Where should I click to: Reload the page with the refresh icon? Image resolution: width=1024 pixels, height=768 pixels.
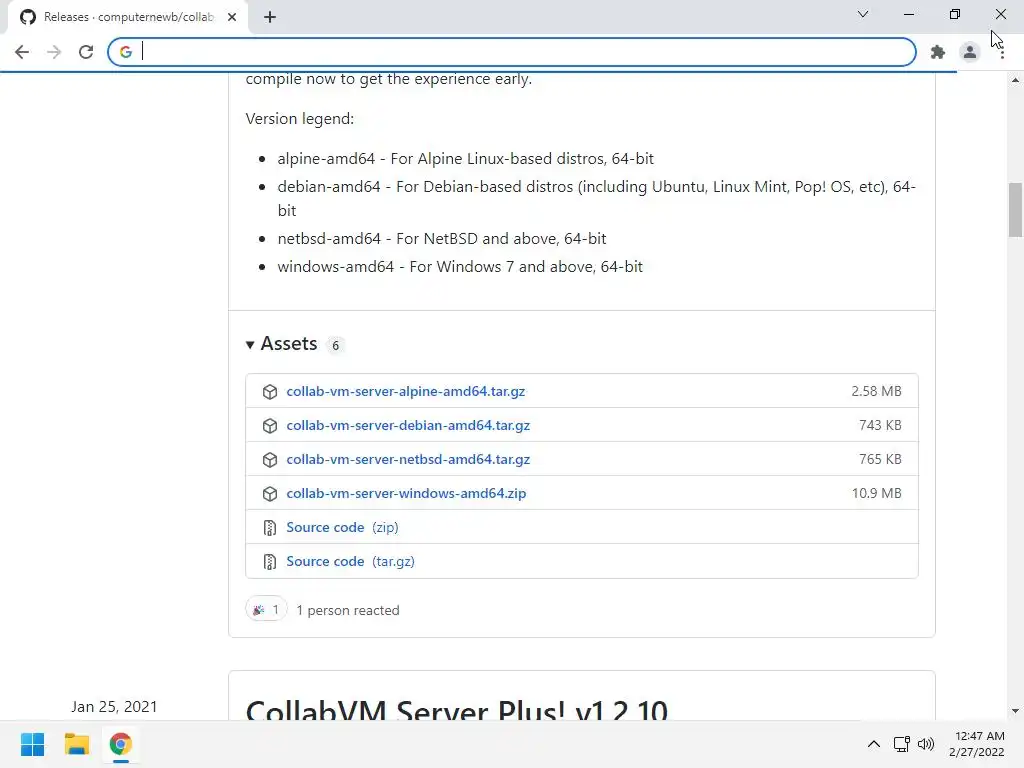(86, 52)
